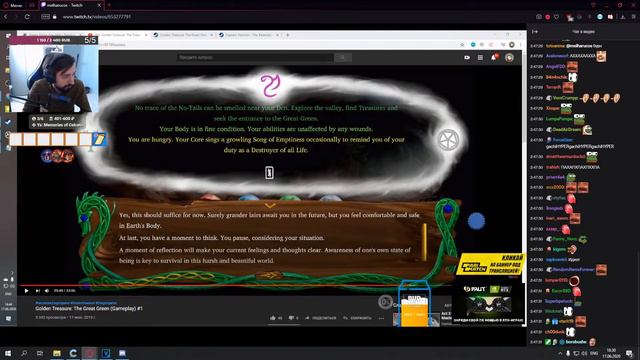Expand the yellow chevron above text panel
Image resolution: width=640 pixels, height=360 pixels.
click(270, 205)
